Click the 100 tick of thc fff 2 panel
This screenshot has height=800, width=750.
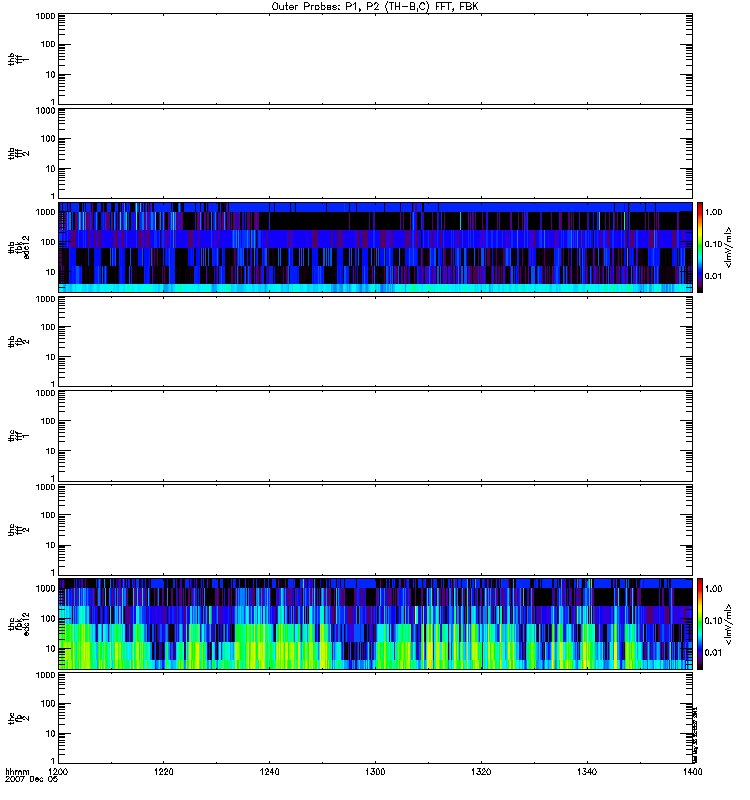coord(48,515)
